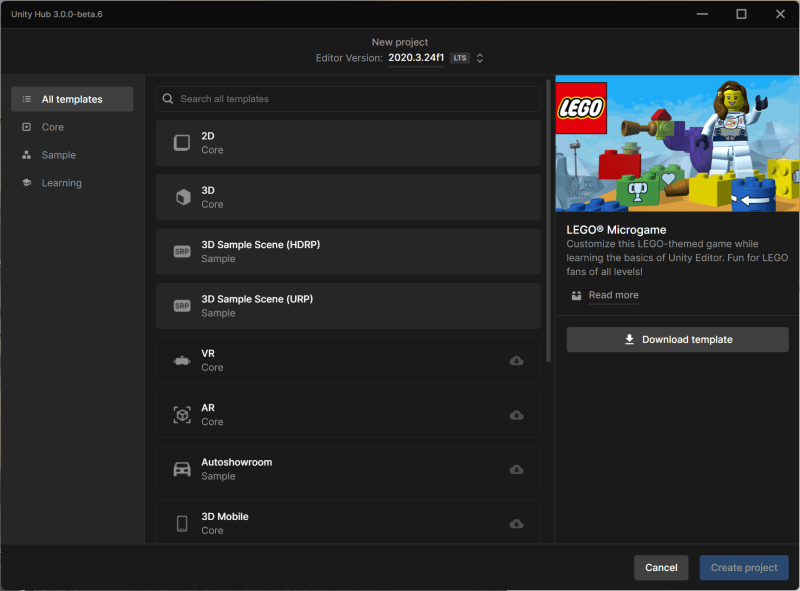Click the Create project button
This screenshot has height=591, width=800.
pos(744,568)
